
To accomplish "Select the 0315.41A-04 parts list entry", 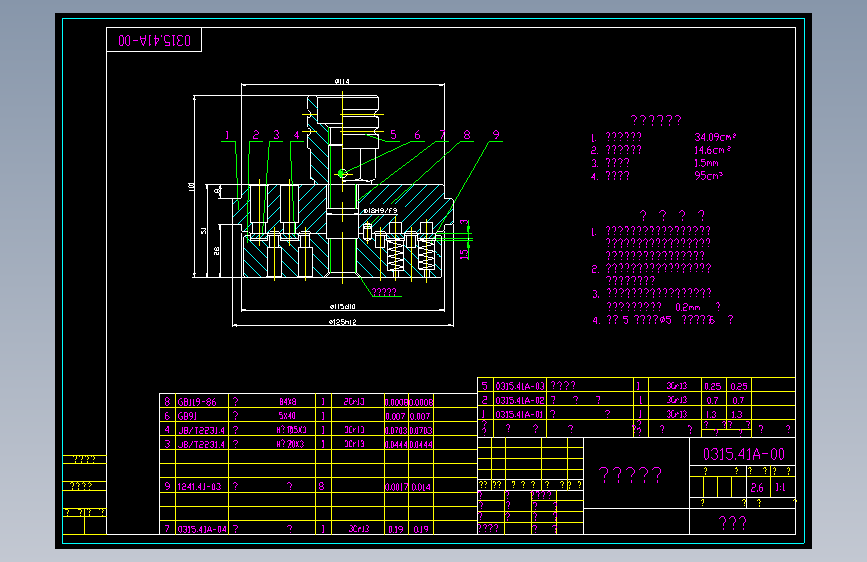I will [x=202, y=529].
